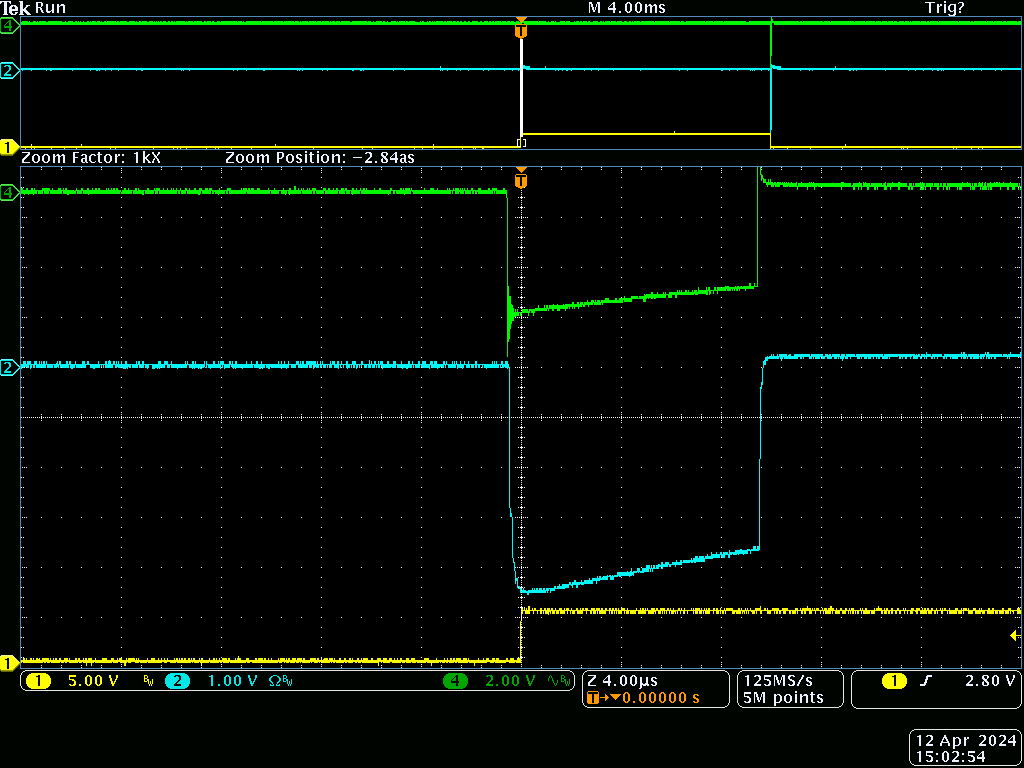The height and width of the screenshot is (768, 1024).
Task: Open the channel 2 scale reading 1.00 V
Action: [x=232, y=681]
